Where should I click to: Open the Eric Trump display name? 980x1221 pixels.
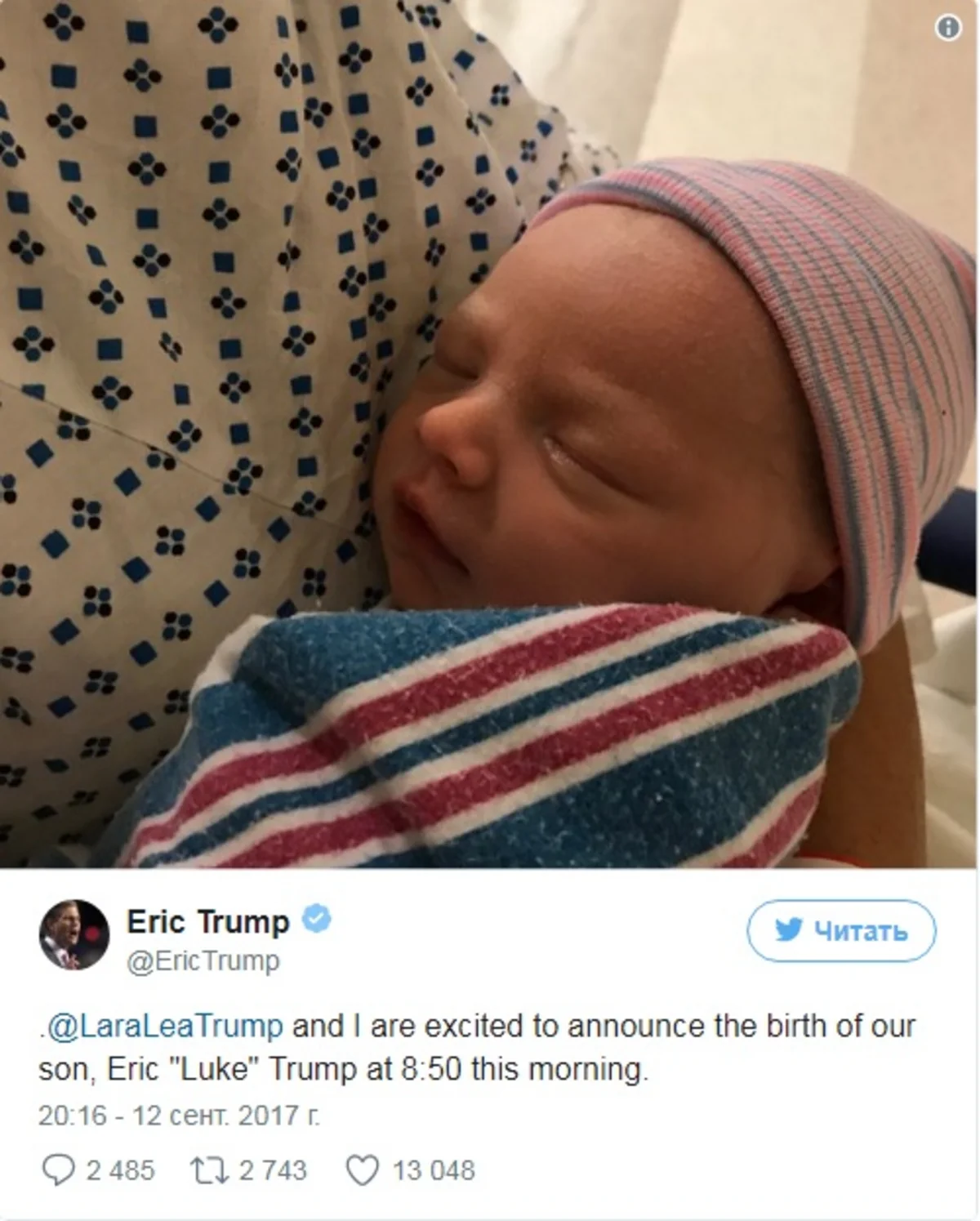tap(208, 921)
